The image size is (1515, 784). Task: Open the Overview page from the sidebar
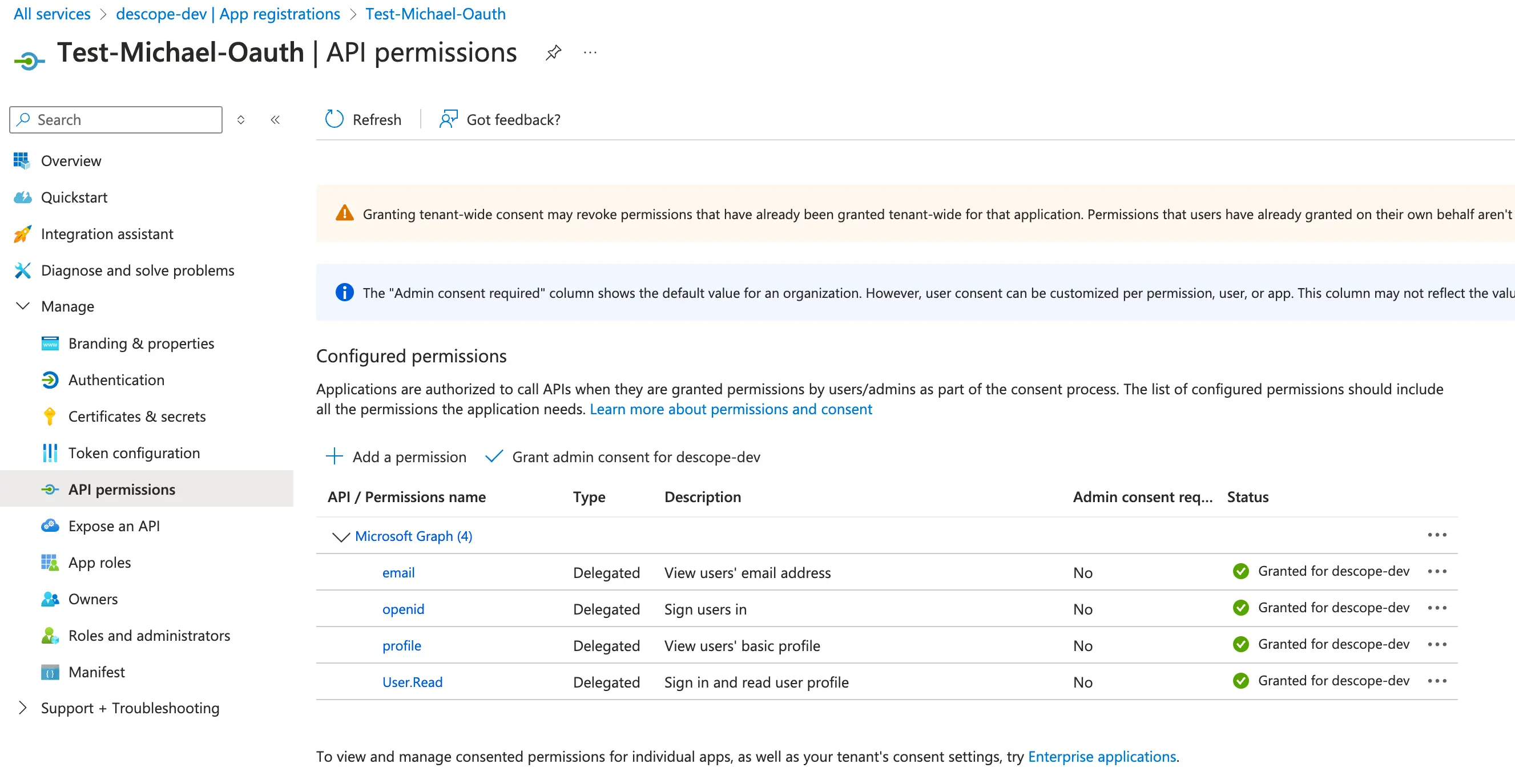(71, 160)
